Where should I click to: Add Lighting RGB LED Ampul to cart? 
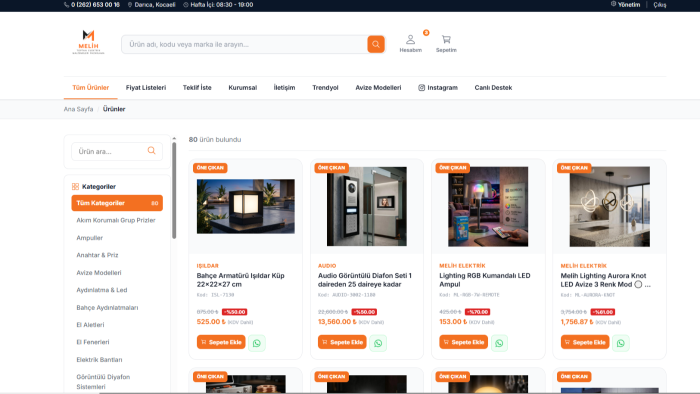pos(463,342)
